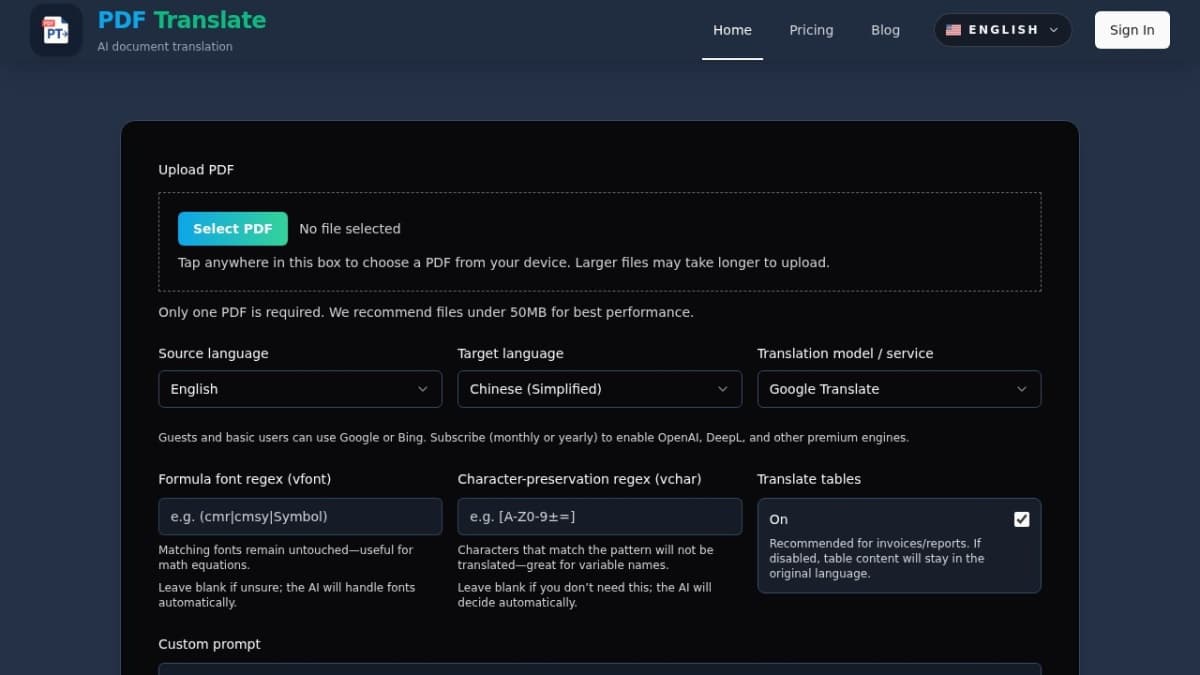The width and height of the screenshot is (1200, 675).
Task: Click the PDF Translate title link
Action: click(x=182, y=20)
